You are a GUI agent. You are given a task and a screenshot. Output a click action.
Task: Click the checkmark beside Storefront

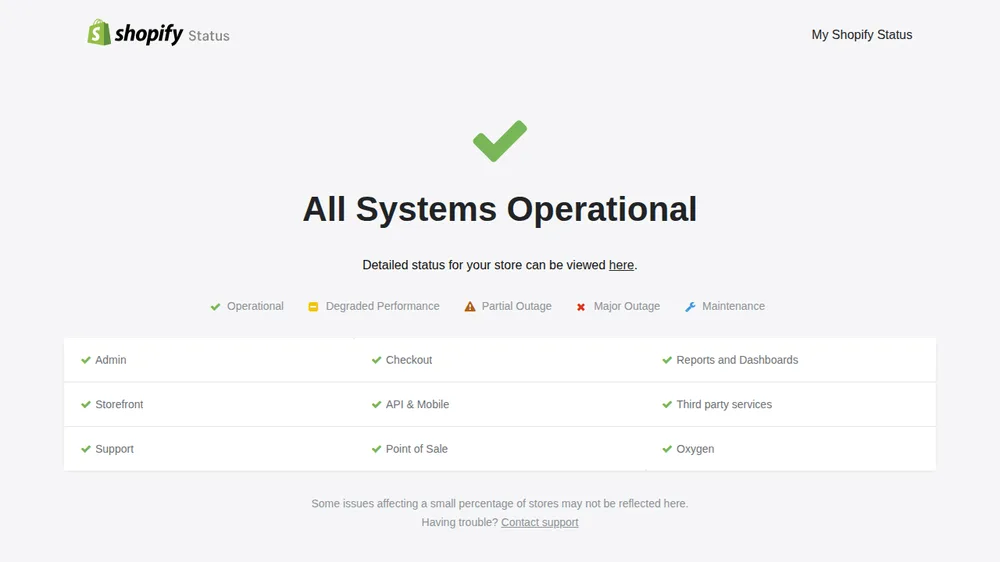point(86,404)
